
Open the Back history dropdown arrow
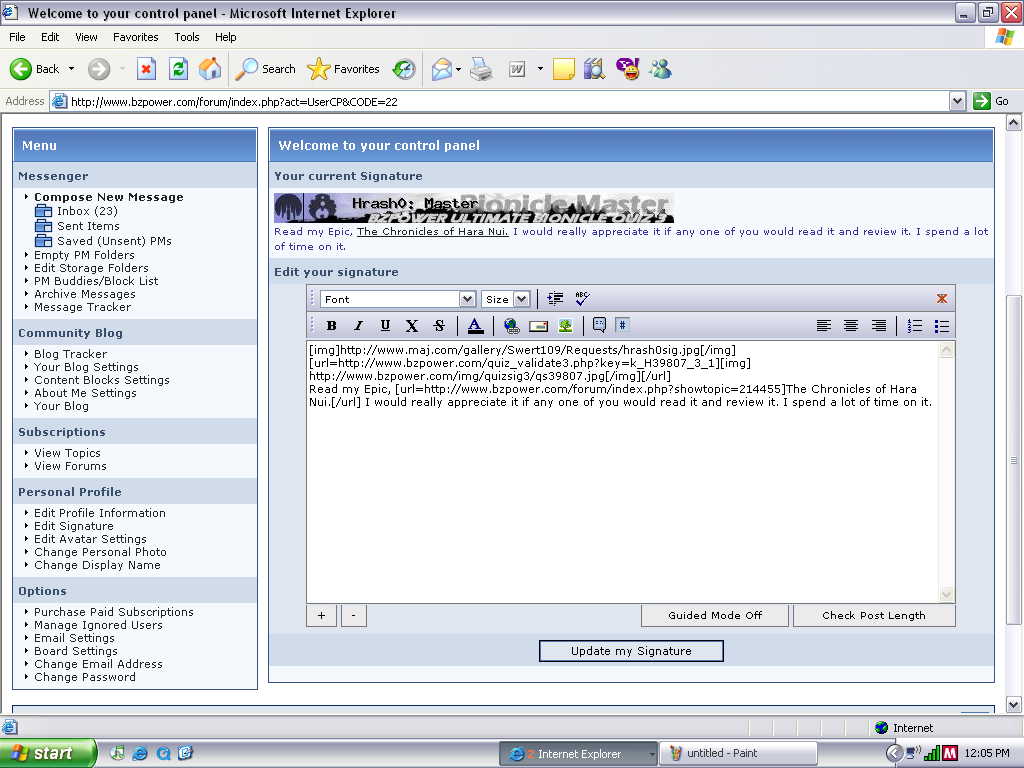(x=71, y=69)
